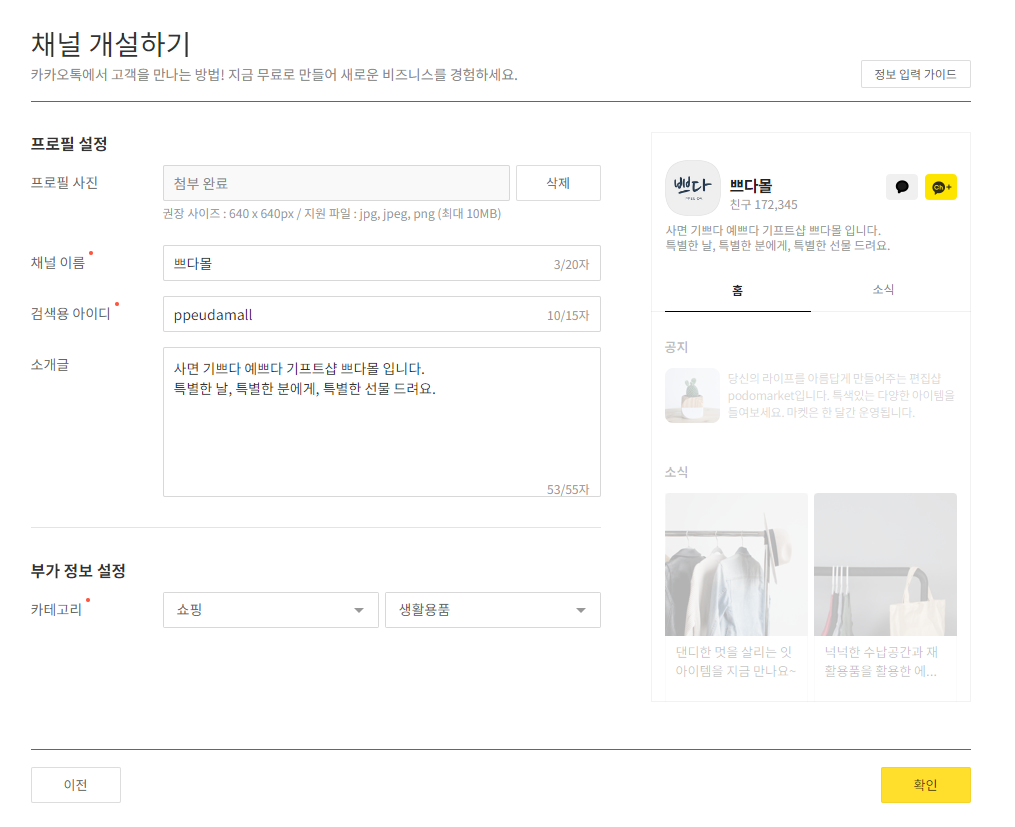
Task: Click the 채널 이름 field label
Action: pyautogui.click(x=58, y=263)
